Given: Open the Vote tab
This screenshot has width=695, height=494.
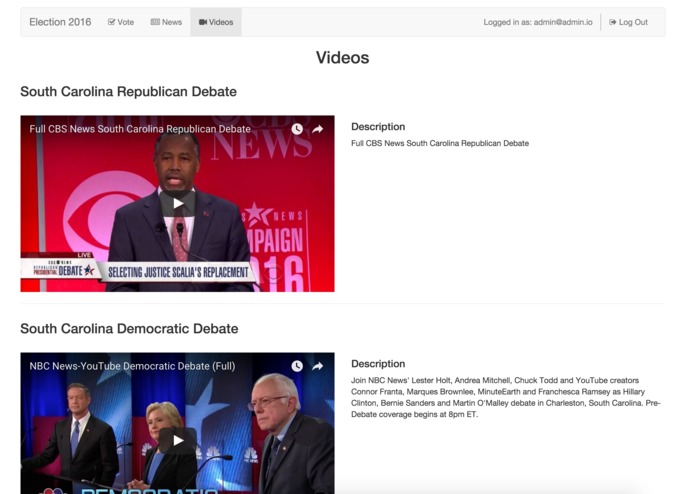Looking at the screenshot, I should click(121, 22).
